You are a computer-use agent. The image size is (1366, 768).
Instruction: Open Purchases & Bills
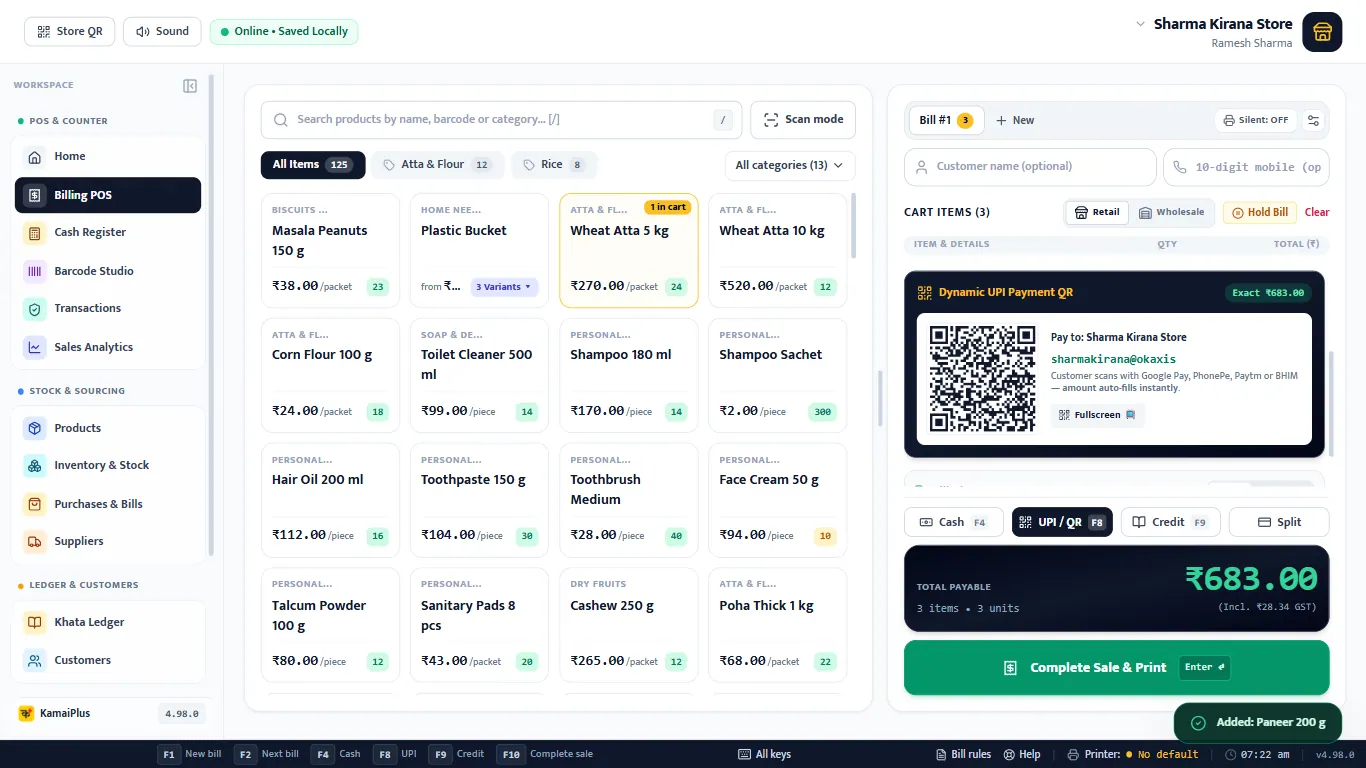108,504
